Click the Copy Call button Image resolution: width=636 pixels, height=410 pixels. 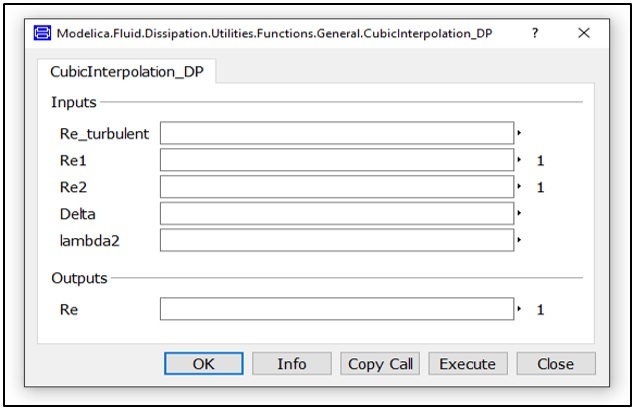tap(380, 363)
